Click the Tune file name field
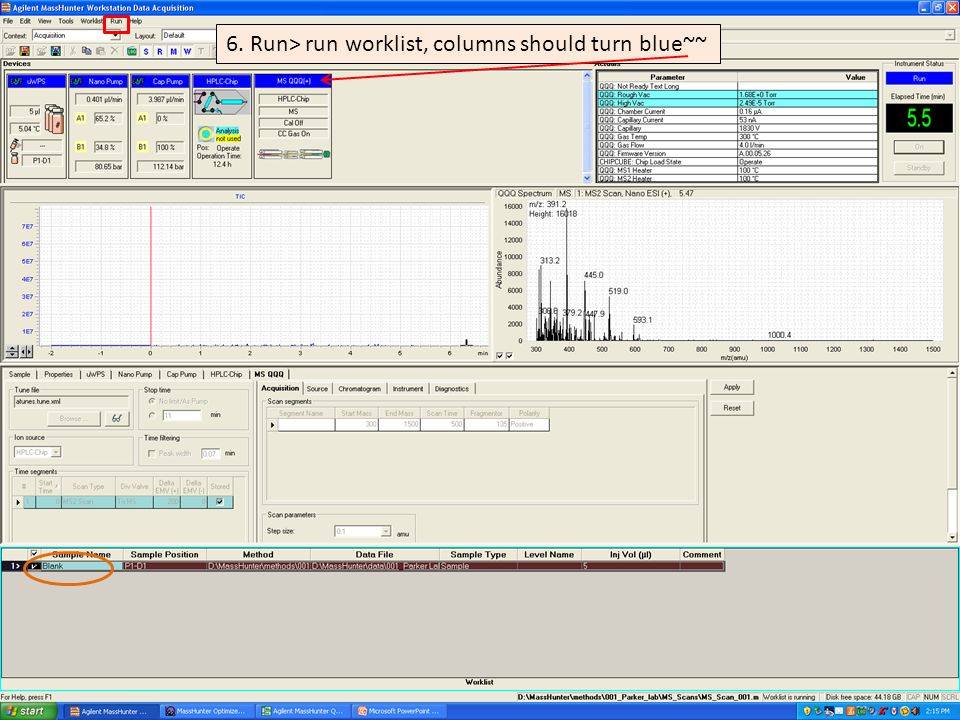This screenshot has width=960, height=720. [71, 402]
